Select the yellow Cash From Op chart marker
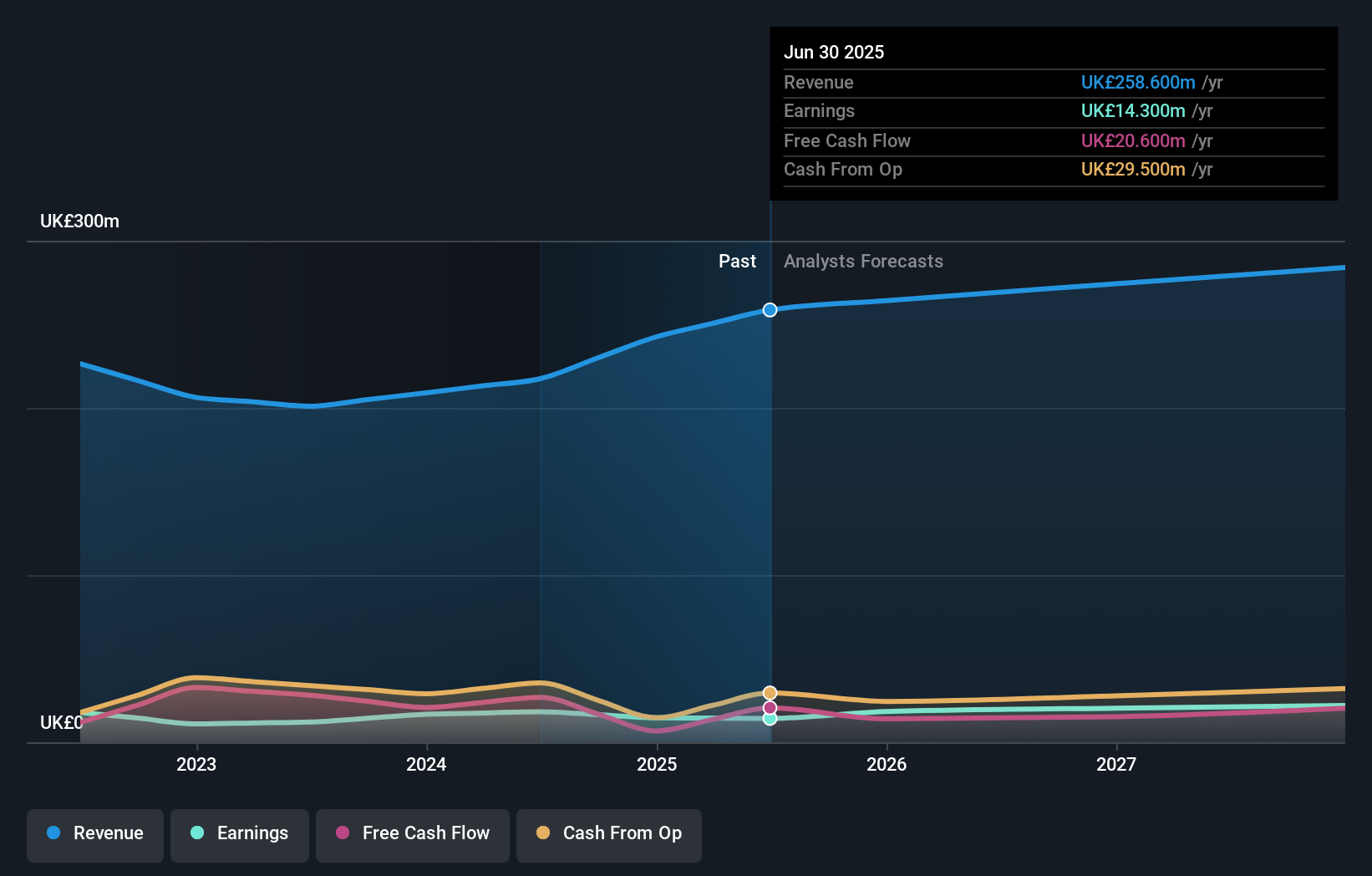This screenshot has height=876, width=1372. coord(770,692)
